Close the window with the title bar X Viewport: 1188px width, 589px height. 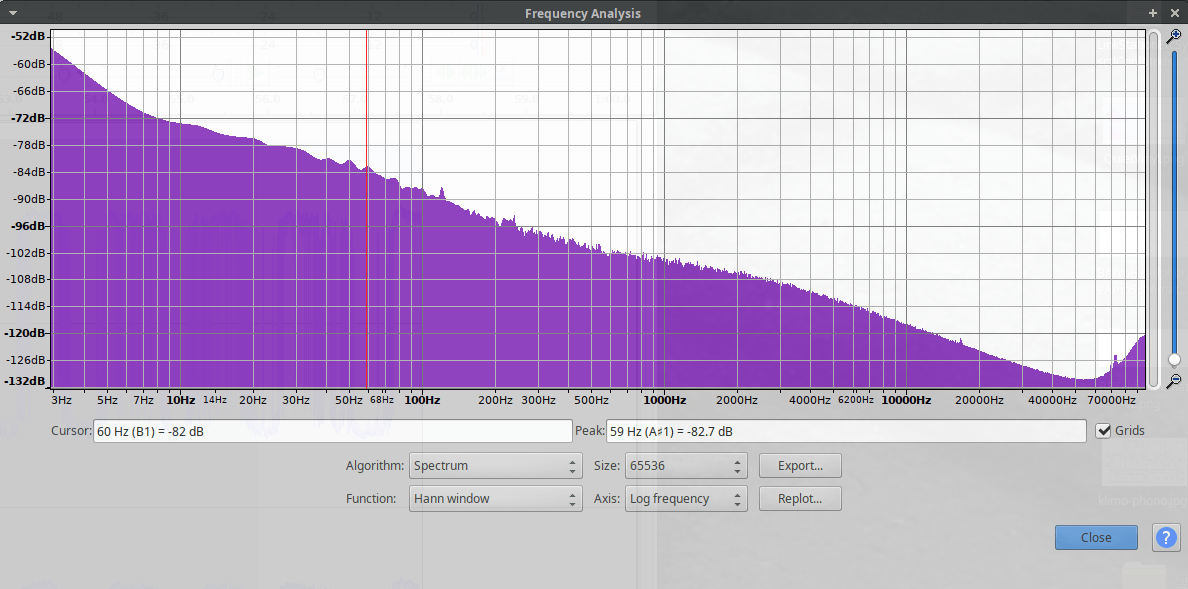tap(1174, 13)
